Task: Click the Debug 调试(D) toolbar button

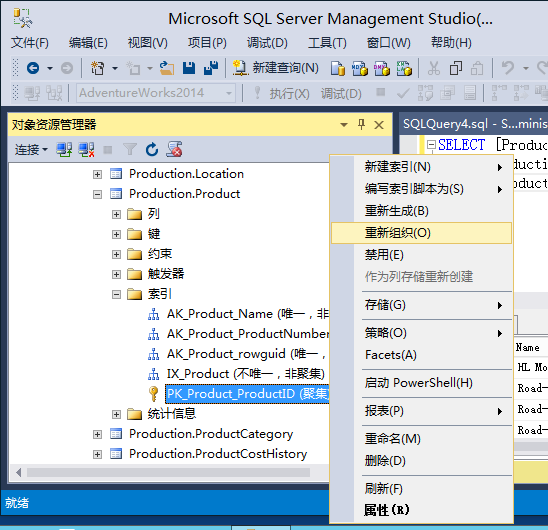Action: [341, 93]
